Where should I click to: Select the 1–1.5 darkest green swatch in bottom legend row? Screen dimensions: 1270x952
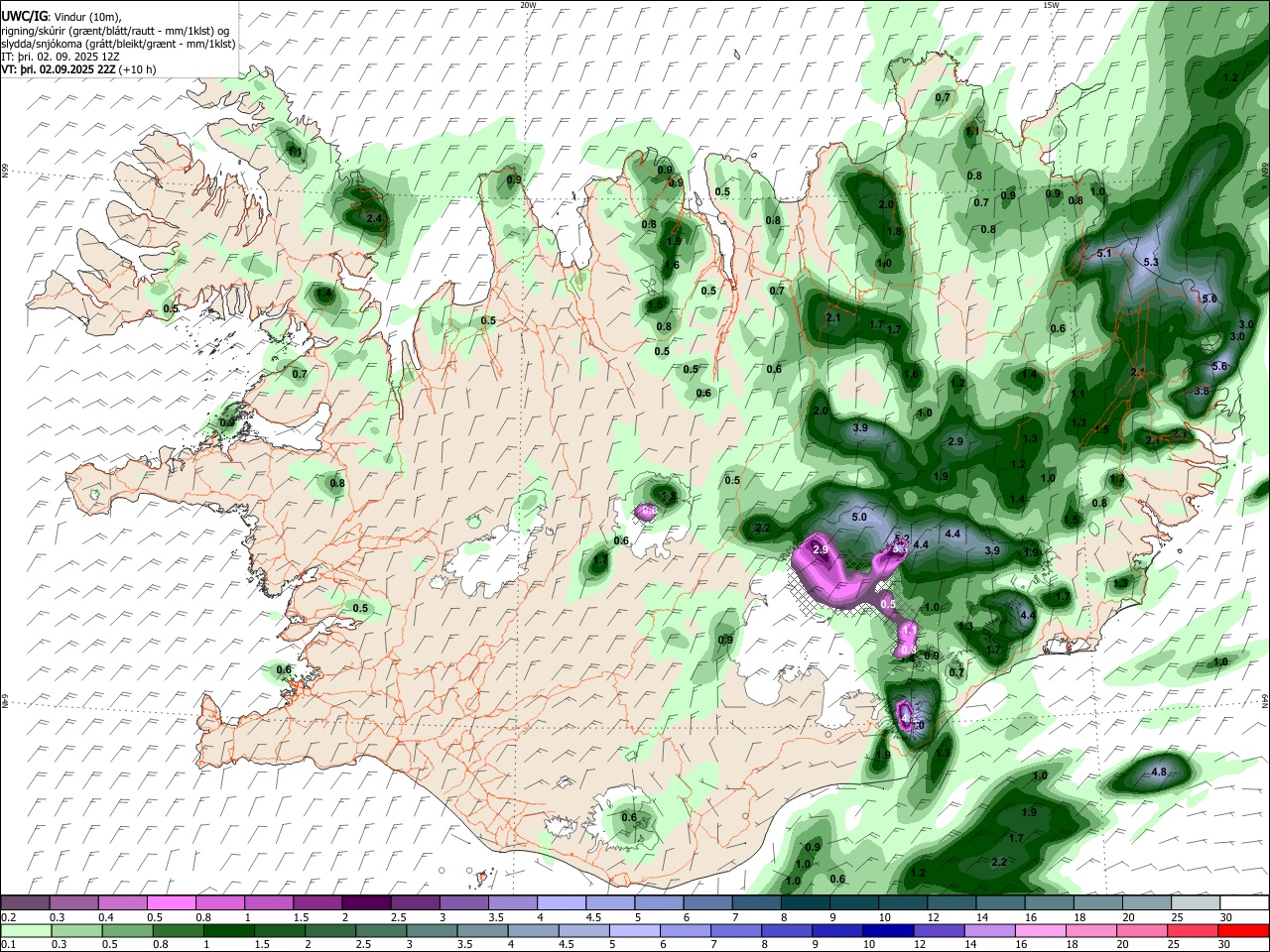(229, 930)
